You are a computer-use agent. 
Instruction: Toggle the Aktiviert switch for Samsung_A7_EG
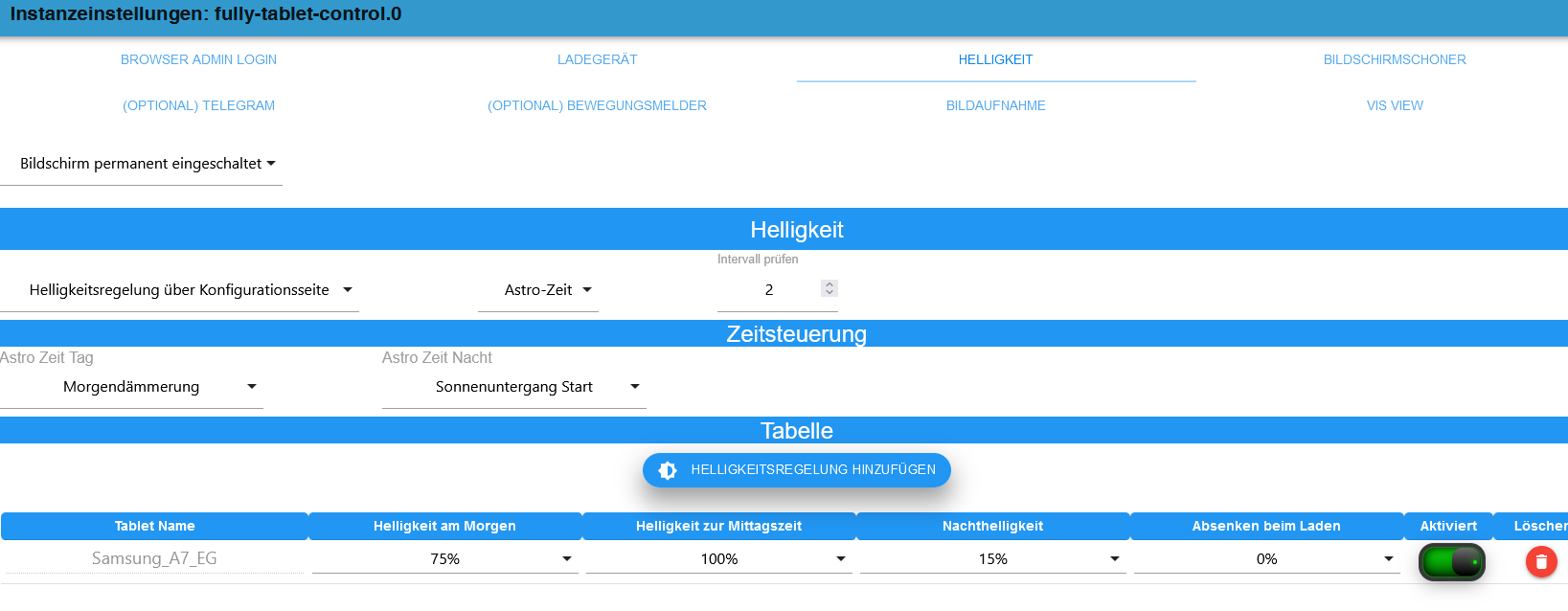1452,562
